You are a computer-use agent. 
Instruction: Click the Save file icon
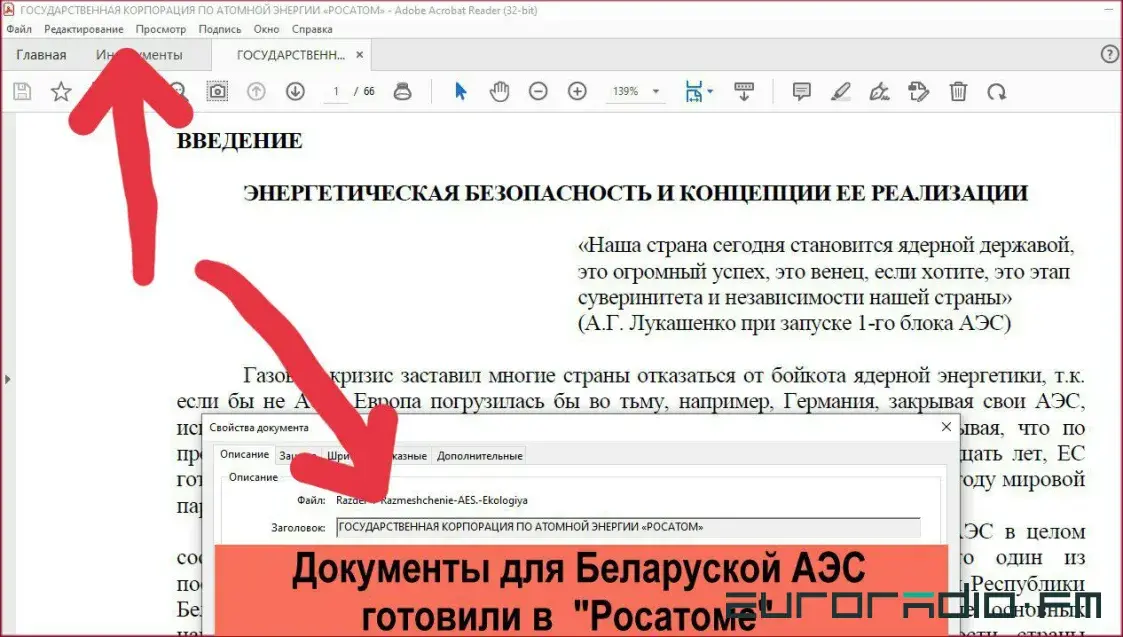click(x=22, y=92)
